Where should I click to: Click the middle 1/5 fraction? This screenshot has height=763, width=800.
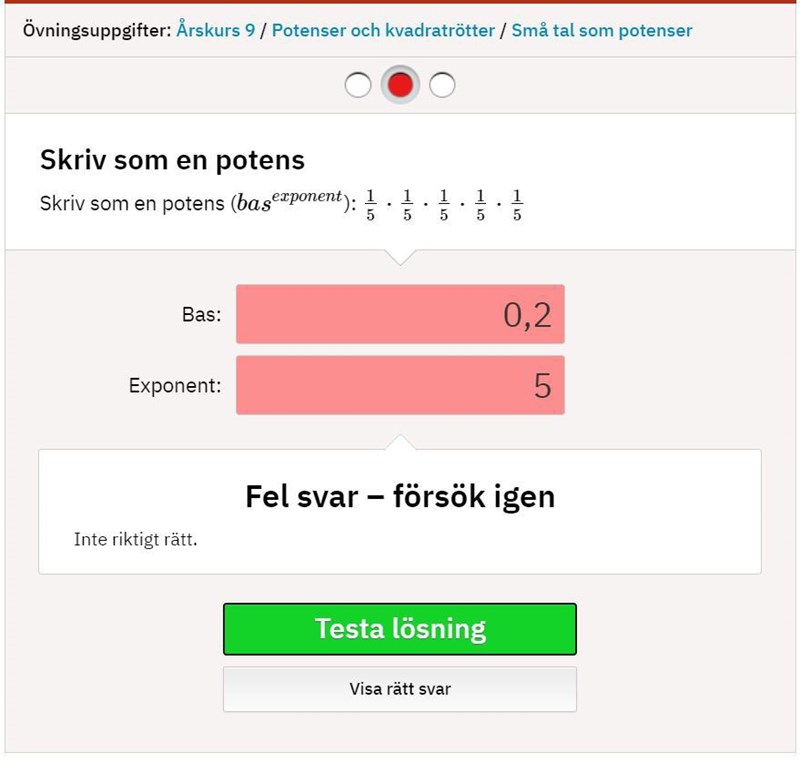coord(444,204)
